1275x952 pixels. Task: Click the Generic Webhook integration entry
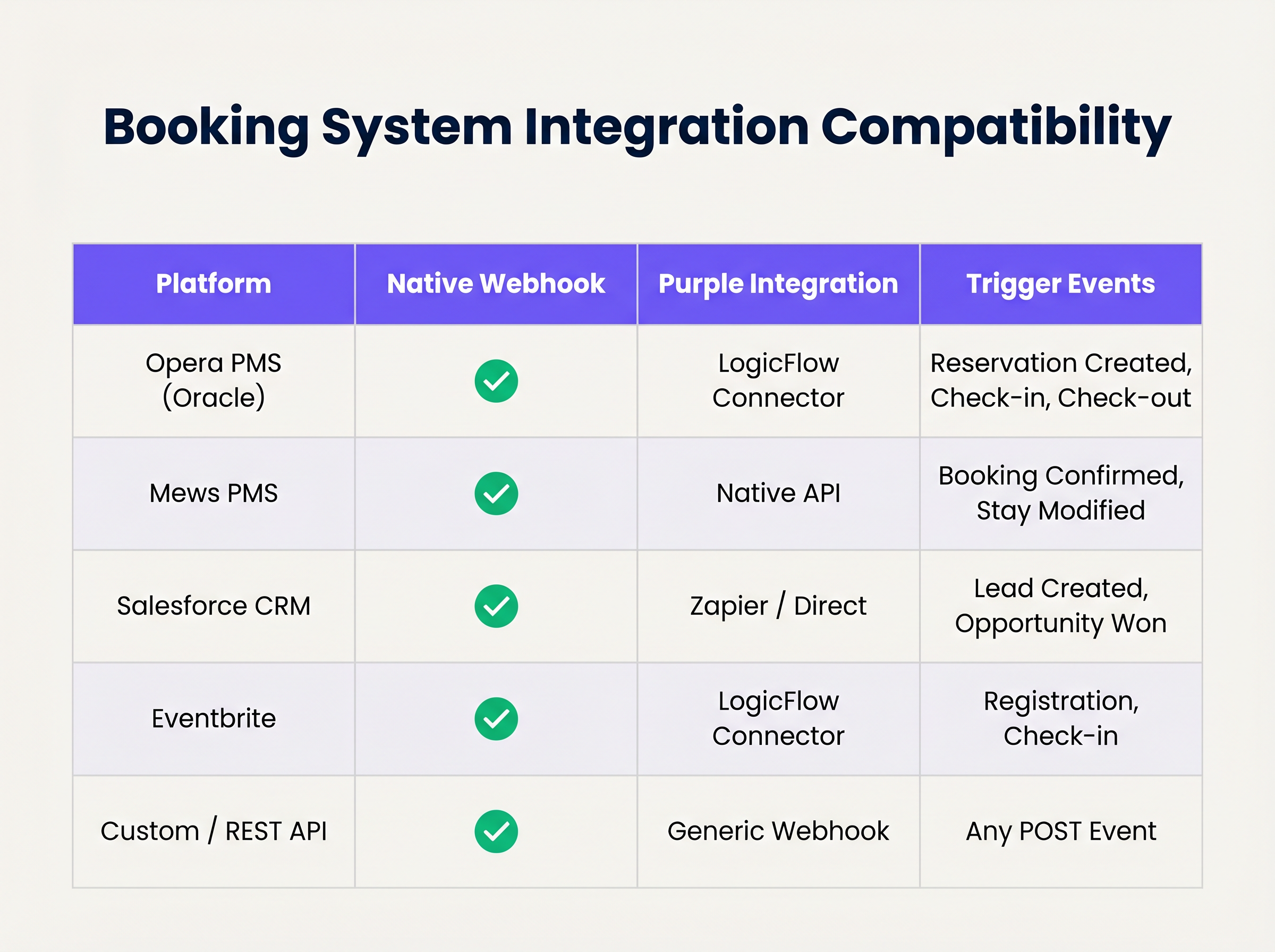[x=778, y=830]
